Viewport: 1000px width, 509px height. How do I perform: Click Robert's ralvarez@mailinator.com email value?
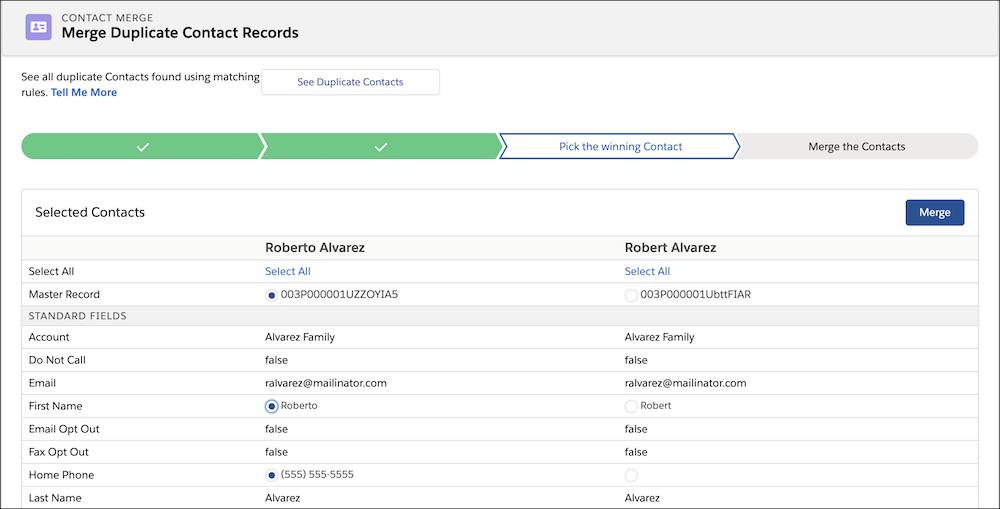pos(686,383)
